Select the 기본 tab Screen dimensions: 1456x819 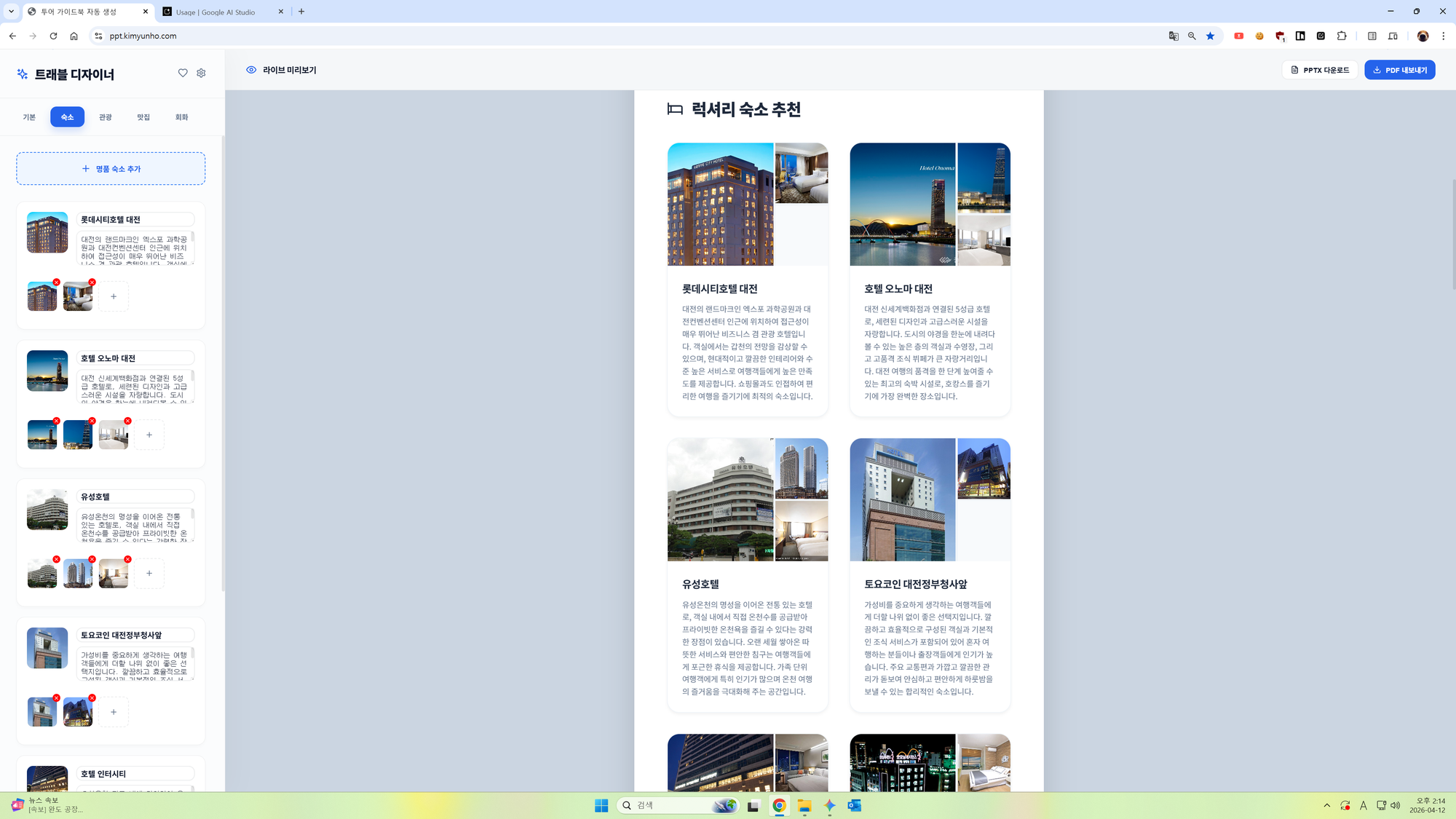pyautogui.click(x=29, y=117)
